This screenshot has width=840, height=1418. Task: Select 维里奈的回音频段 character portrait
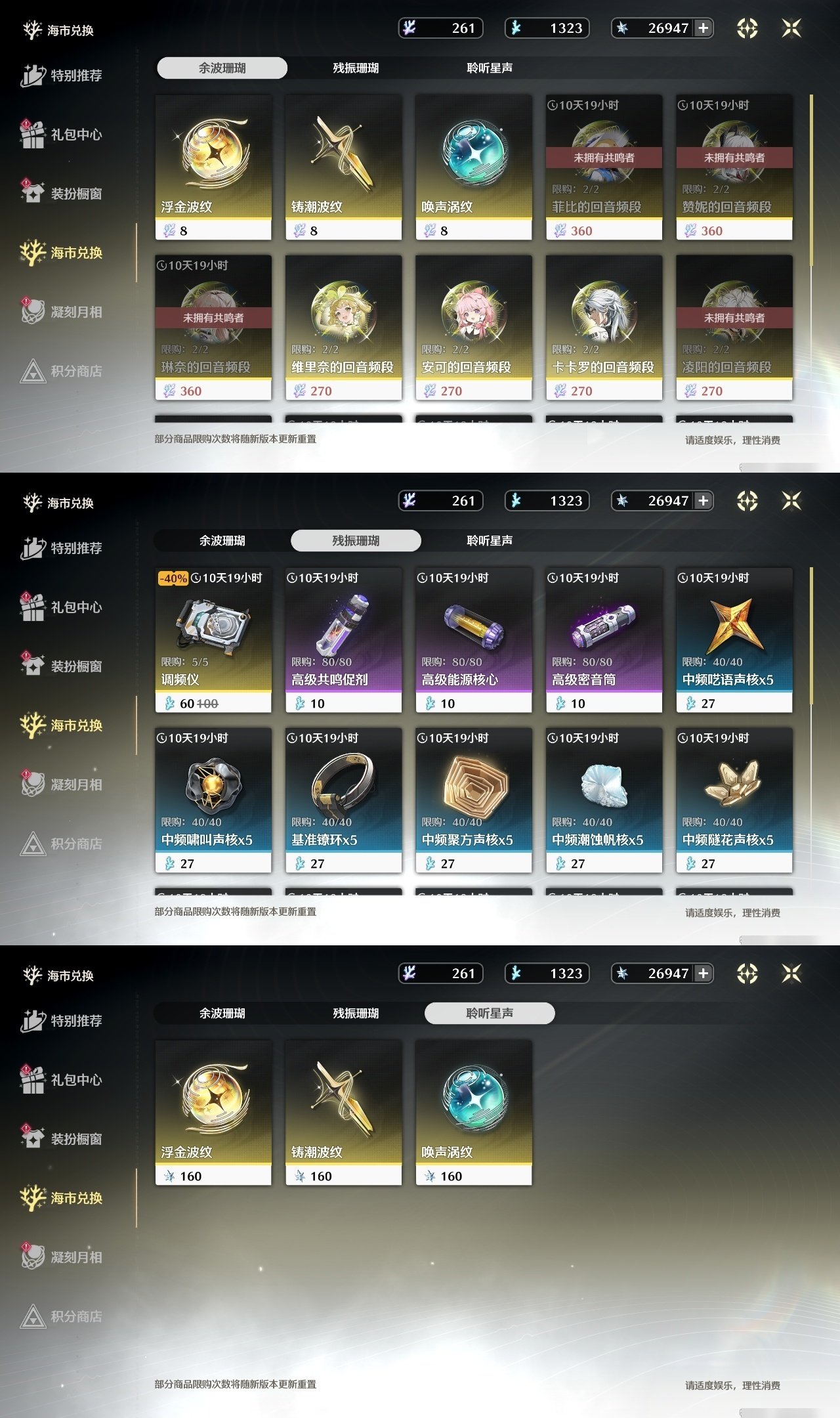click(343, 328)
